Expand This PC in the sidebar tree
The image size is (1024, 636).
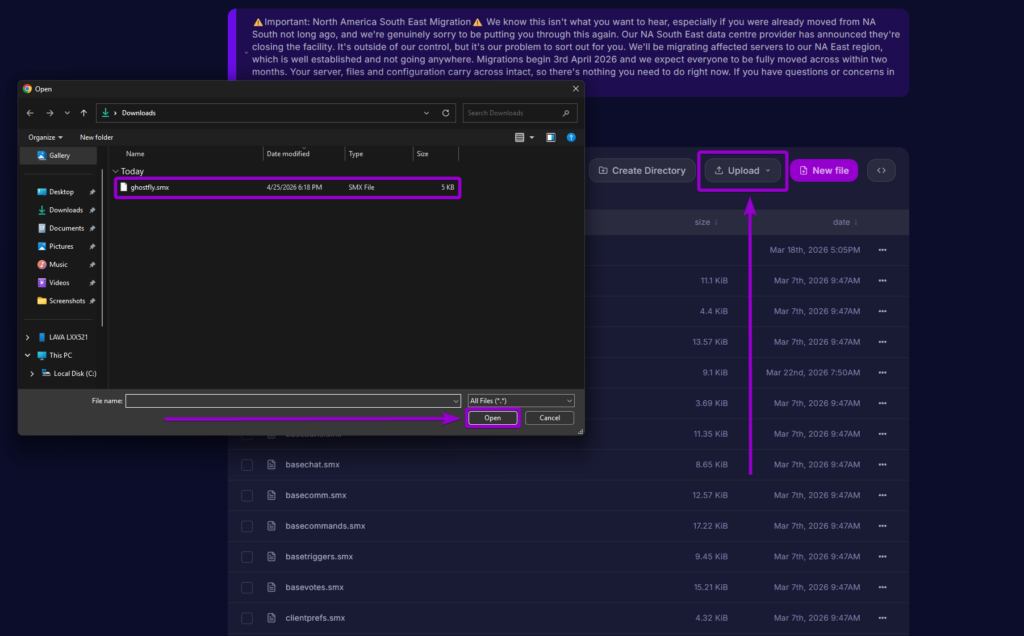coord(27,355)
